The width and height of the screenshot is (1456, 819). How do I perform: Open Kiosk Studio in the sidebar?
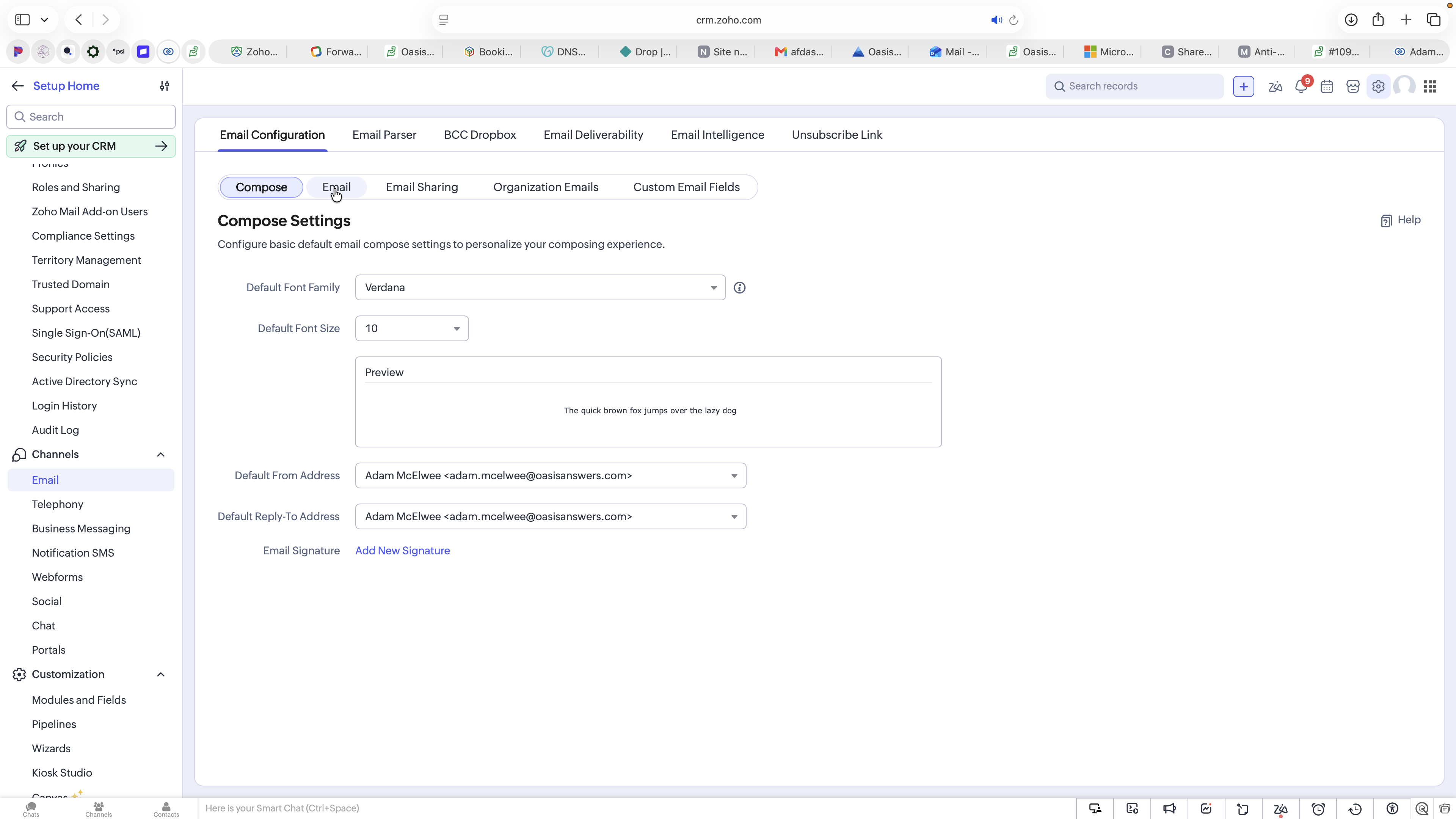tap(61, 773)
